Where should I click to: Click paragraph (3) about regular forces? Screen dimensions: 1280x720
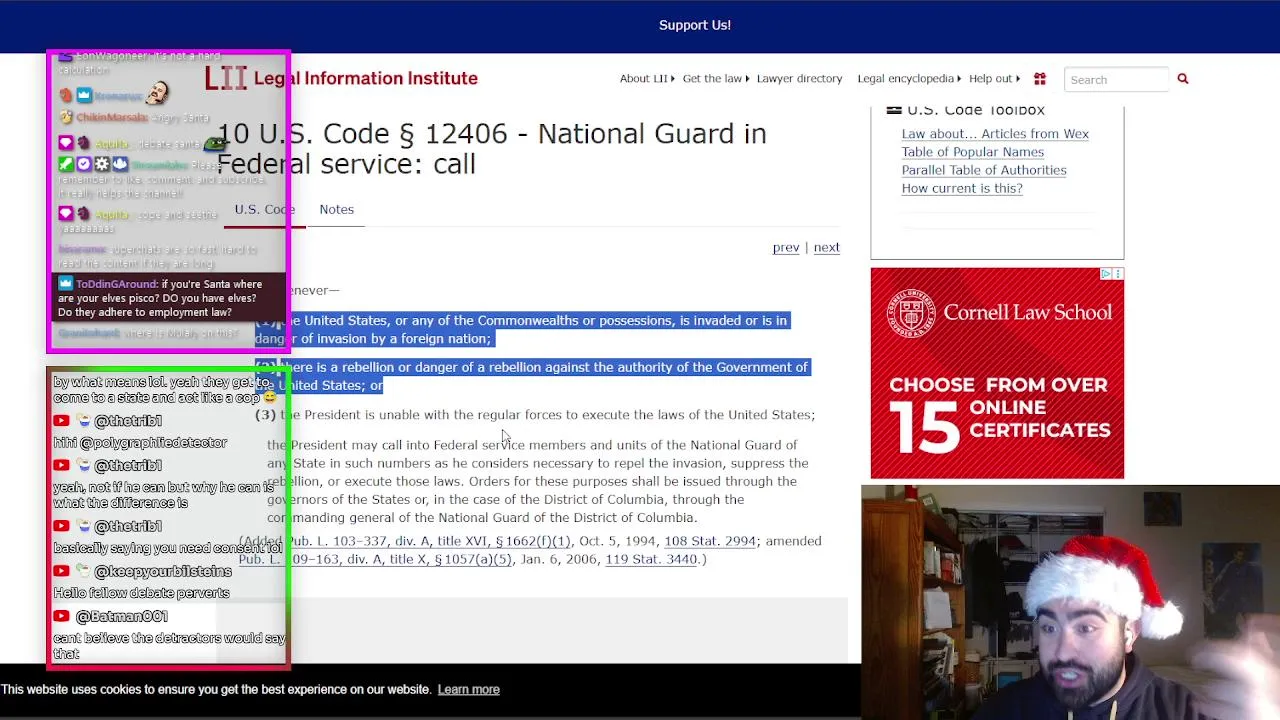tap(535, 414)
